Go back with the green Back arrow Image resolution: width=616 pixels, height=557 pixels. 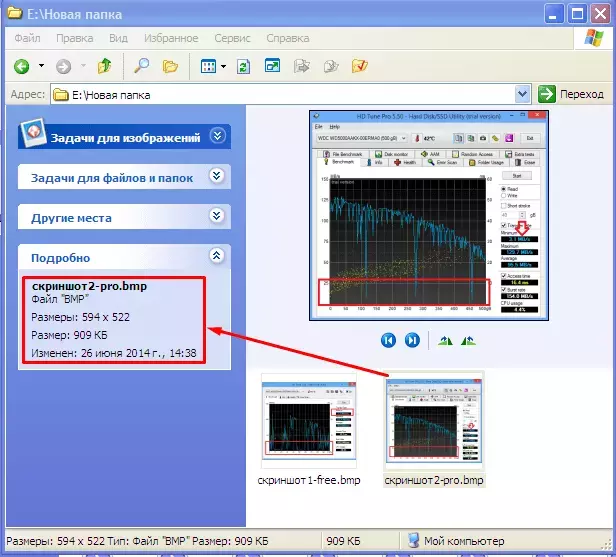tap(22, 66)
